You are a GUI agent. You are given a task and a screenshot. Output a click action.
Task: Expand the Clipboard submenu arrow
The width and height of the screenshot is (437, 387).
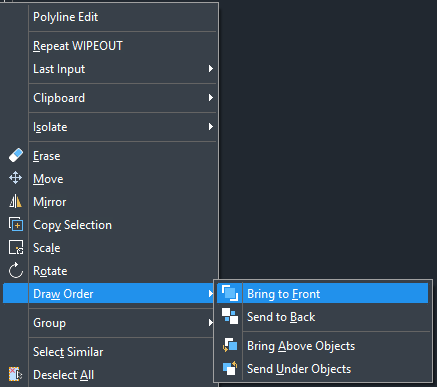(210, 98)
